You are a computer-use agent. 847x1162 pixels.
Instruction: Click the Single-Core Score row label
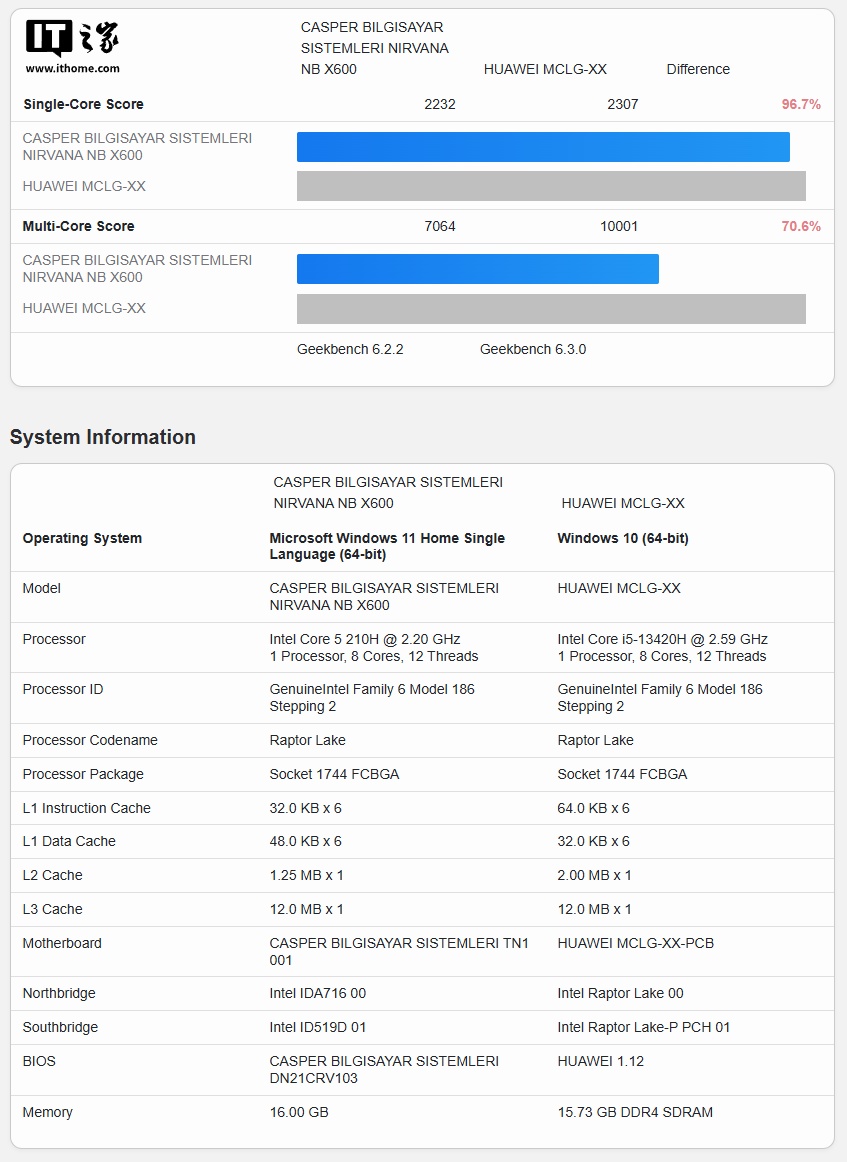83,104
